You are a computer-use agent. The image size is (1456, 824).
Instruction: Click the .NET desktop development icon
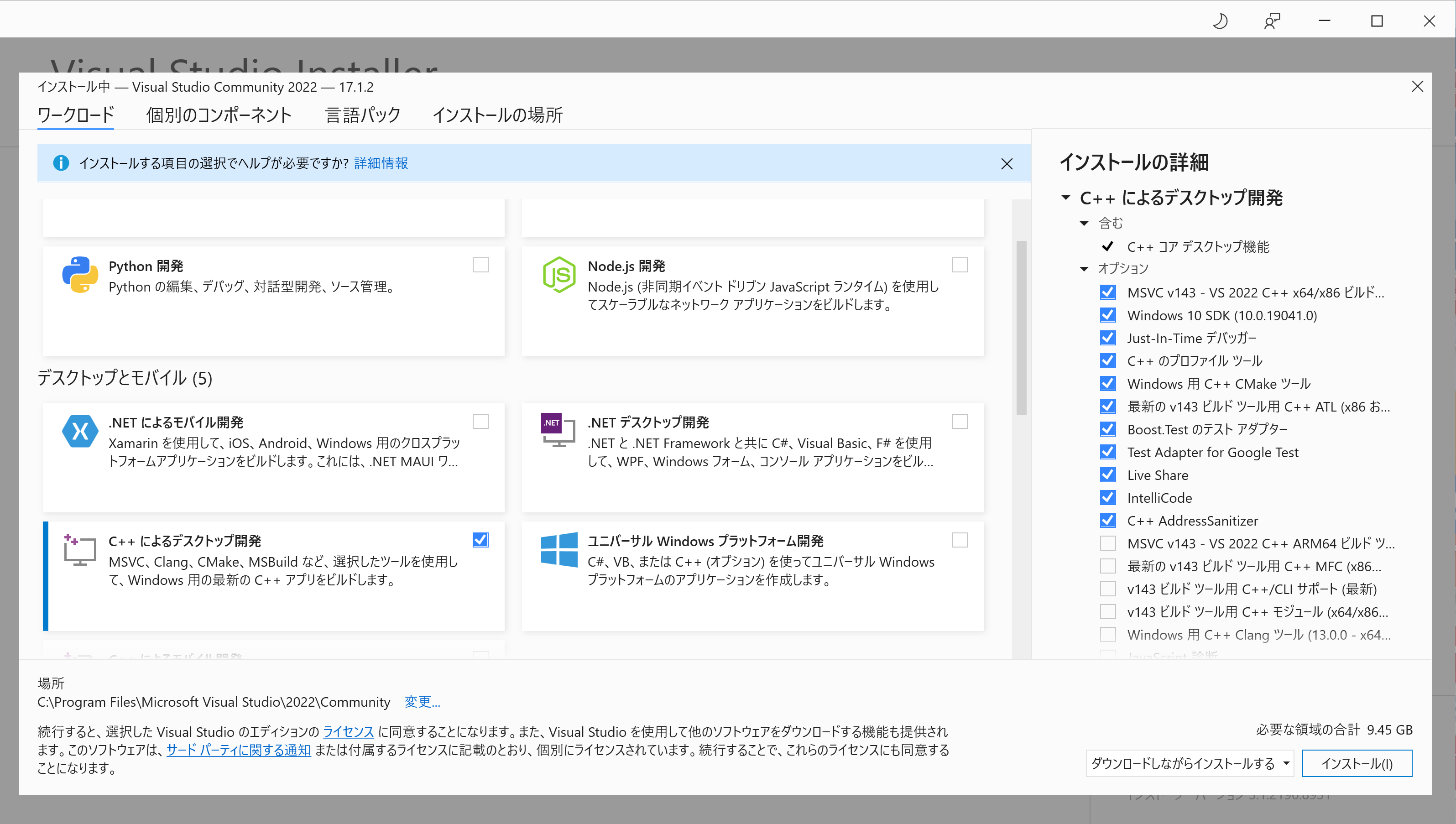click(558, 429)
